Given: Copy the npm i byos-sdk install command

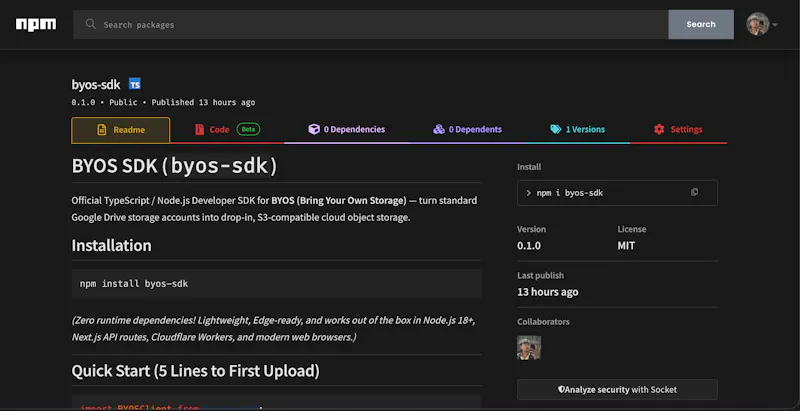Looking at the screenshot, I should (x=694, y=192).
